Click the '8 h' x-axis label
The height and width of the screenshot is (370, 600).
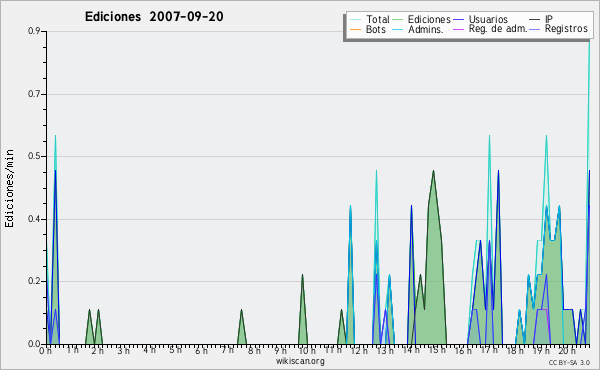[x=254, y=351]
